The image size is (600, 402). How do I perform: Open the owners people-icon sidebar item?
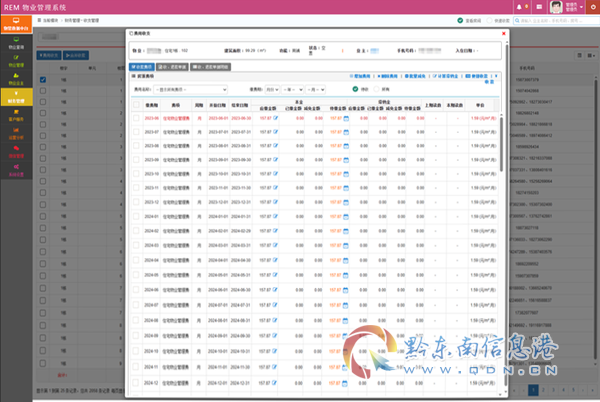pos(16,79)
